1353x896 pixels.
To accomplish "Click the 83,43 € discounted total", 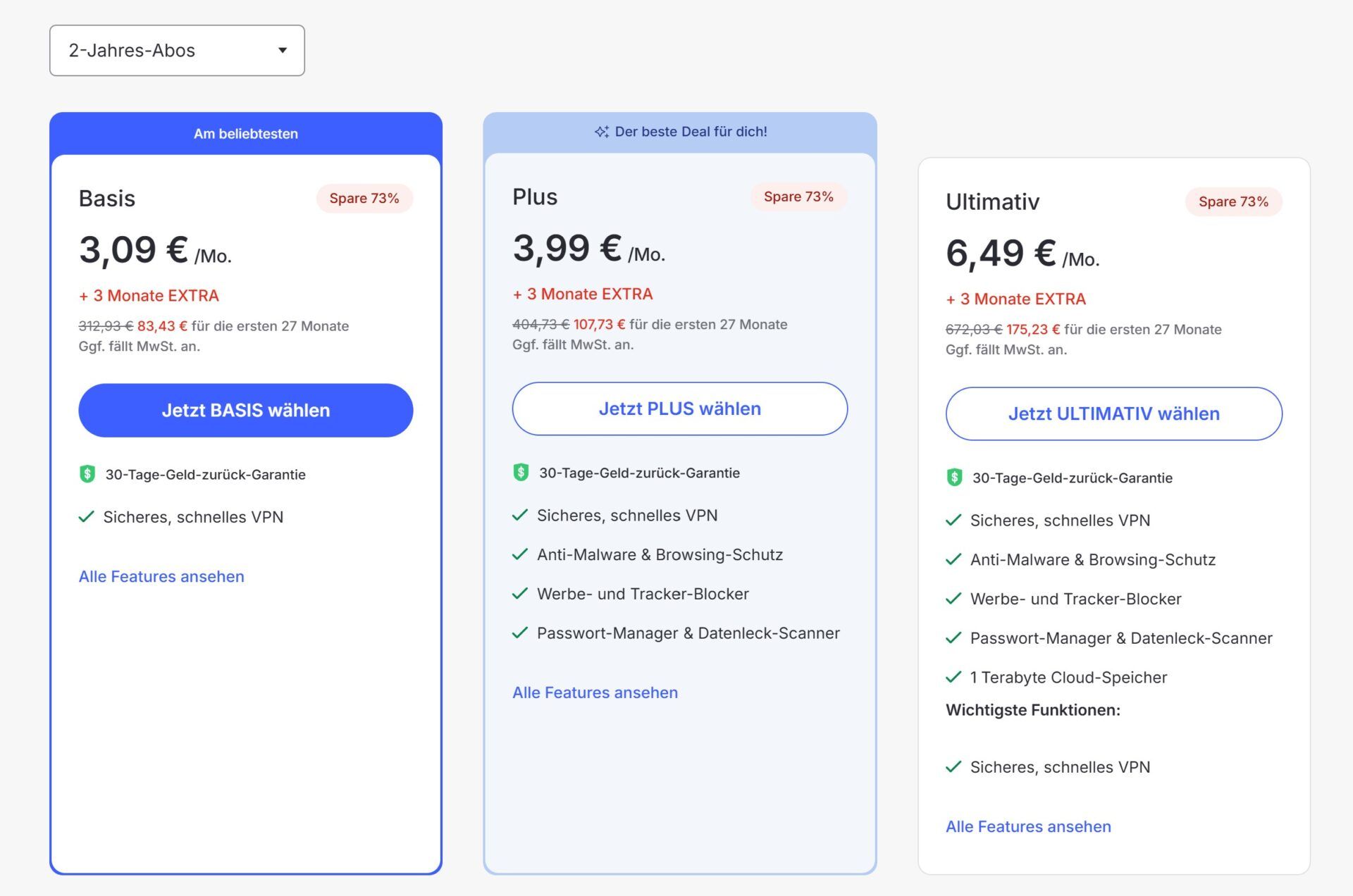I will pyautogui.click(x=162, y=326).
